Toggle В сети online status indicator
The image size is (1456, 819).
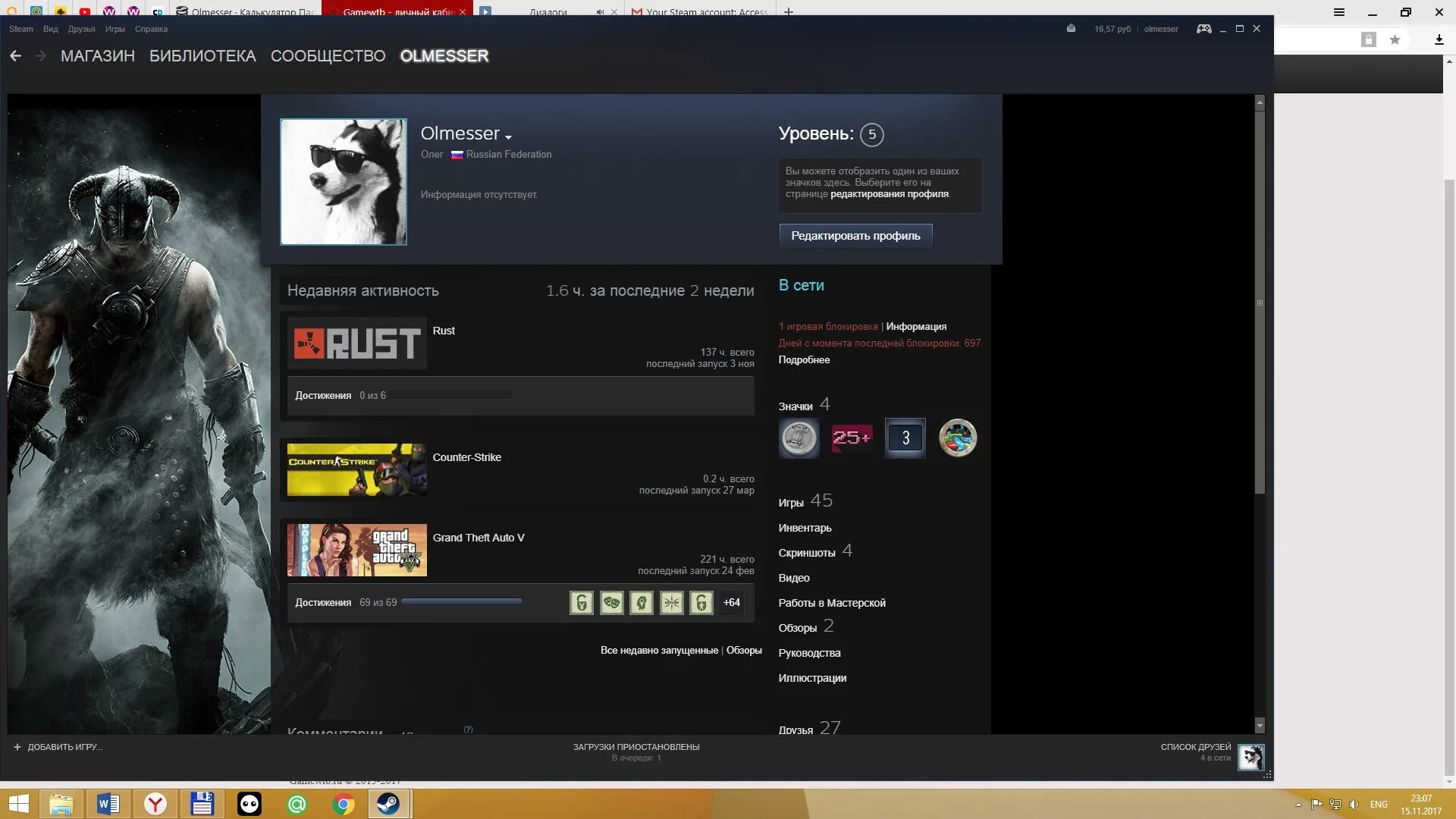coord(801,285)
